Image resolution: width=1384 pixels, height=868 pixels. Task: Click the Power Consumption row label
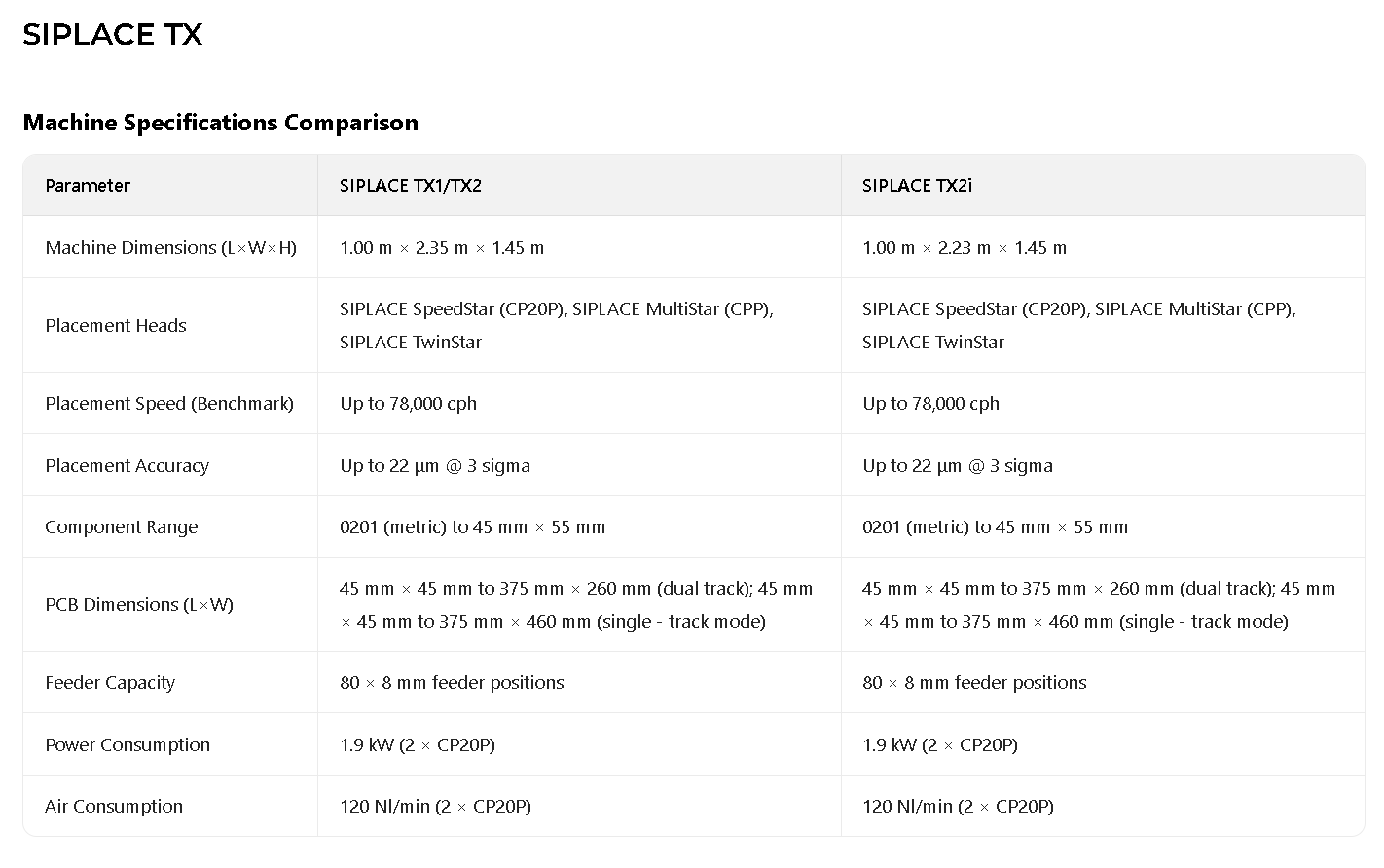127,745
